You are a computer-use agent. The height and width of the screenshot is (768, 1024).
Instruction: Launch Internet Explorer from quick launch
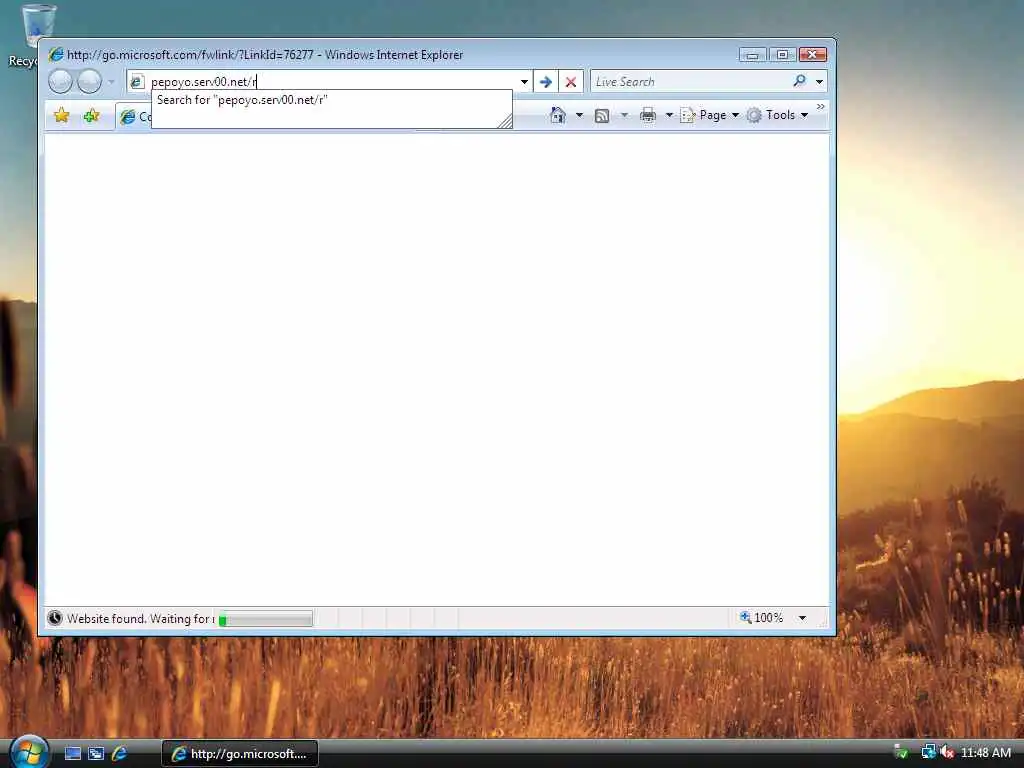tap(120, 754)
